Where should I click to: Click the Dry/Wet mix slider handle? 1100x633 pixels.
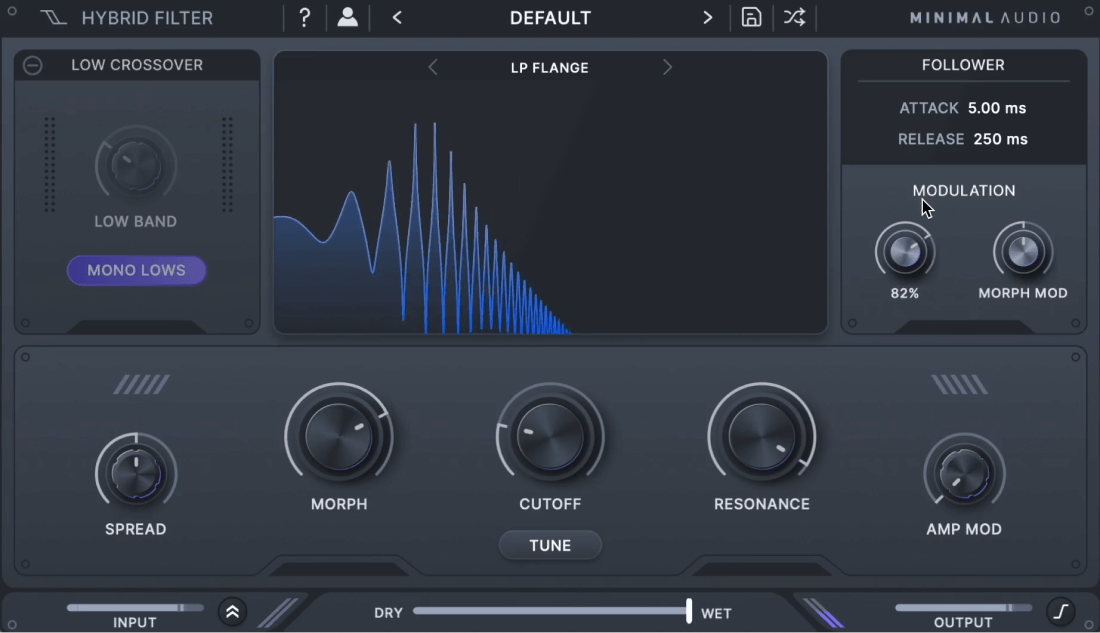point(689,611)
